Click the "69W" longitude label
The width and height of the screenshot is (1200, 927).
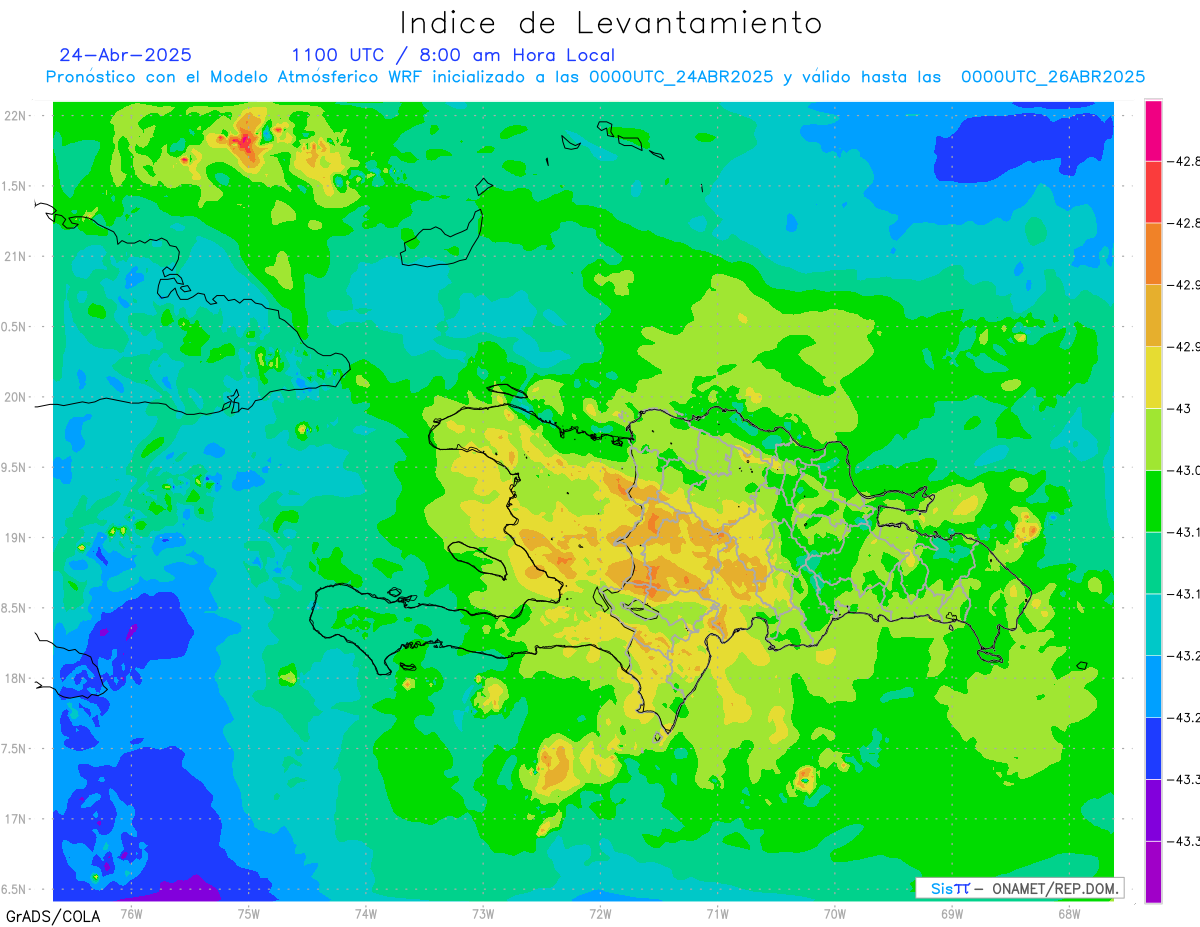[x=952, y=913]
